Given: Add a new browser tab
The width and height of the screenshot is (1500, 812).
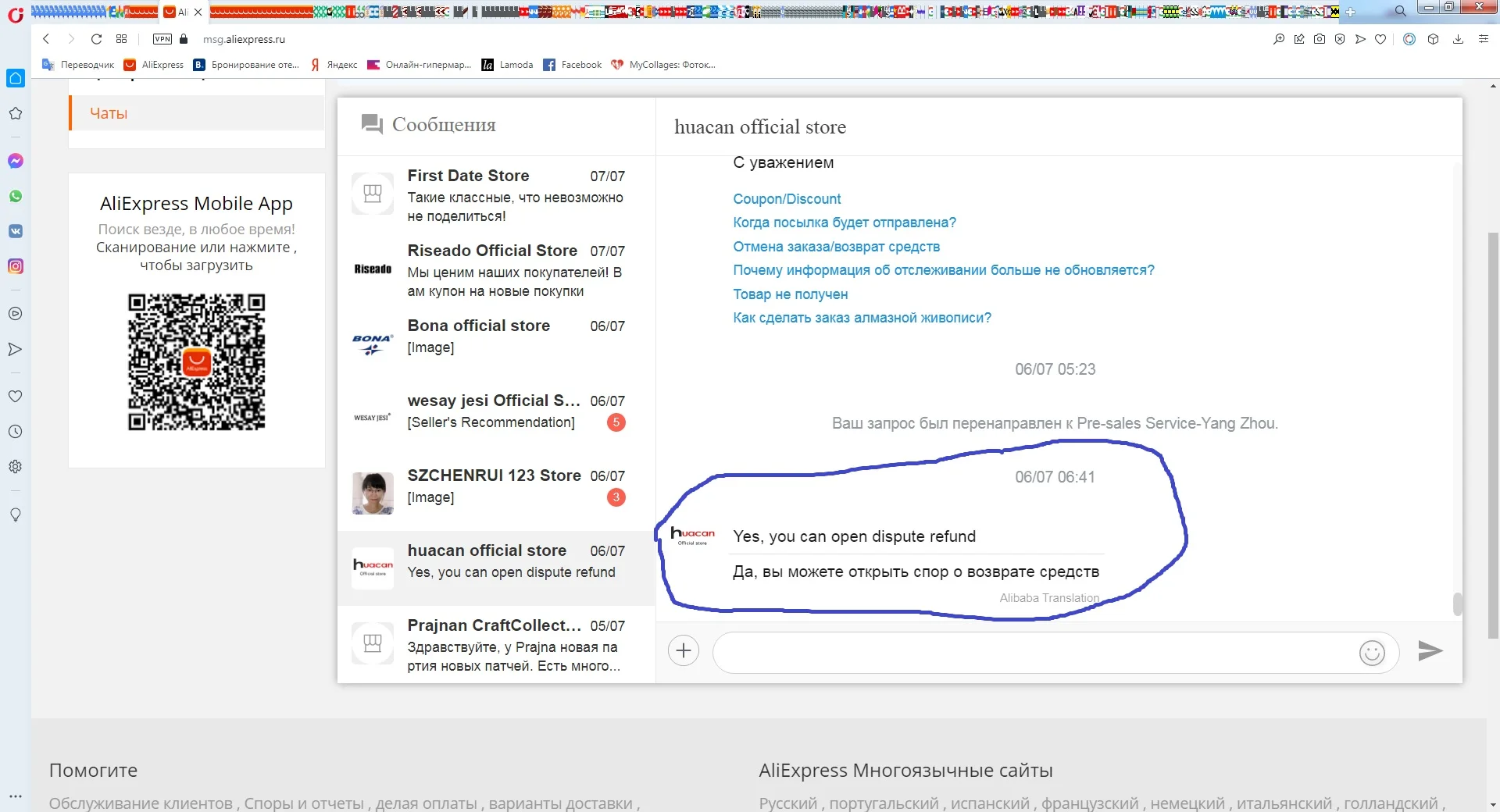Looking at the screenshot, I should [1350, 12].
